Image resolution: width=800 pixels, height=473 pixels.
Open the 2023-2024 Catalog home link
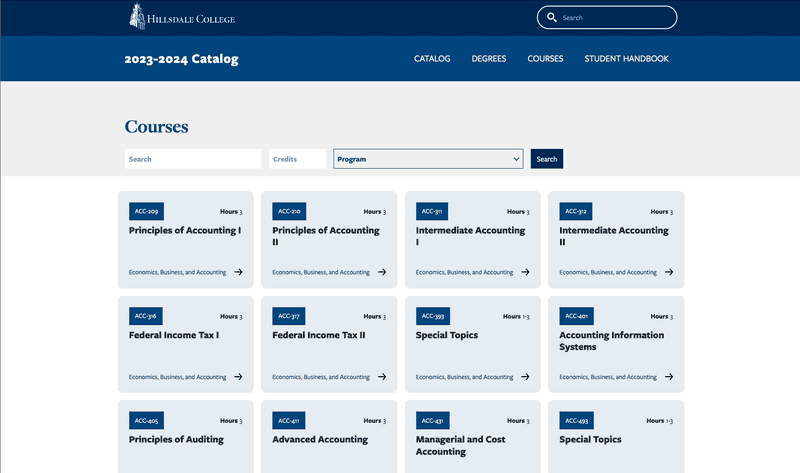click(181, 59)
